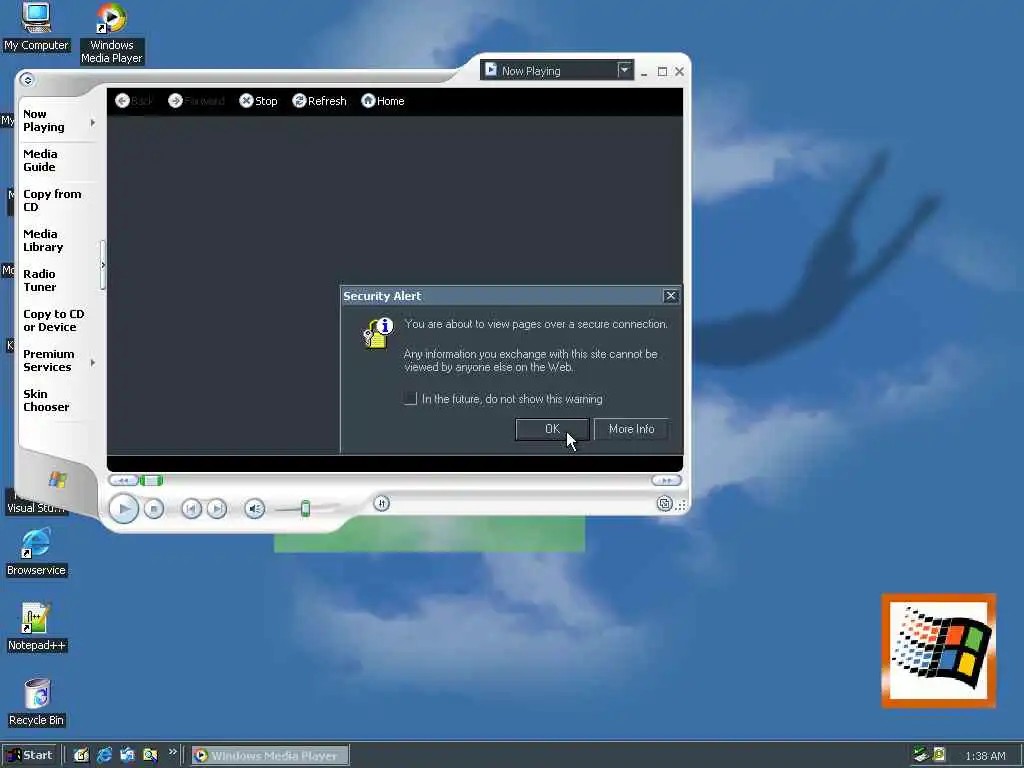The width and height of the screenshot is (1024, 768).
Task: Skip to the previous track
Action: point(191,508)
